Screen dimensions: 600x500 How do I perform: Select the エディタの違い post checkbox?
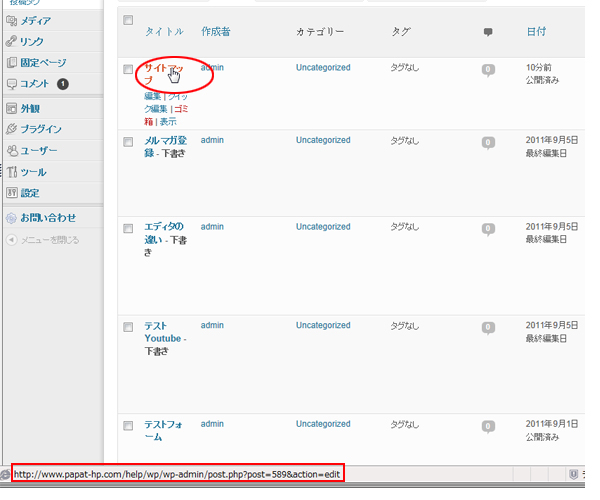[x=128, y=228]
